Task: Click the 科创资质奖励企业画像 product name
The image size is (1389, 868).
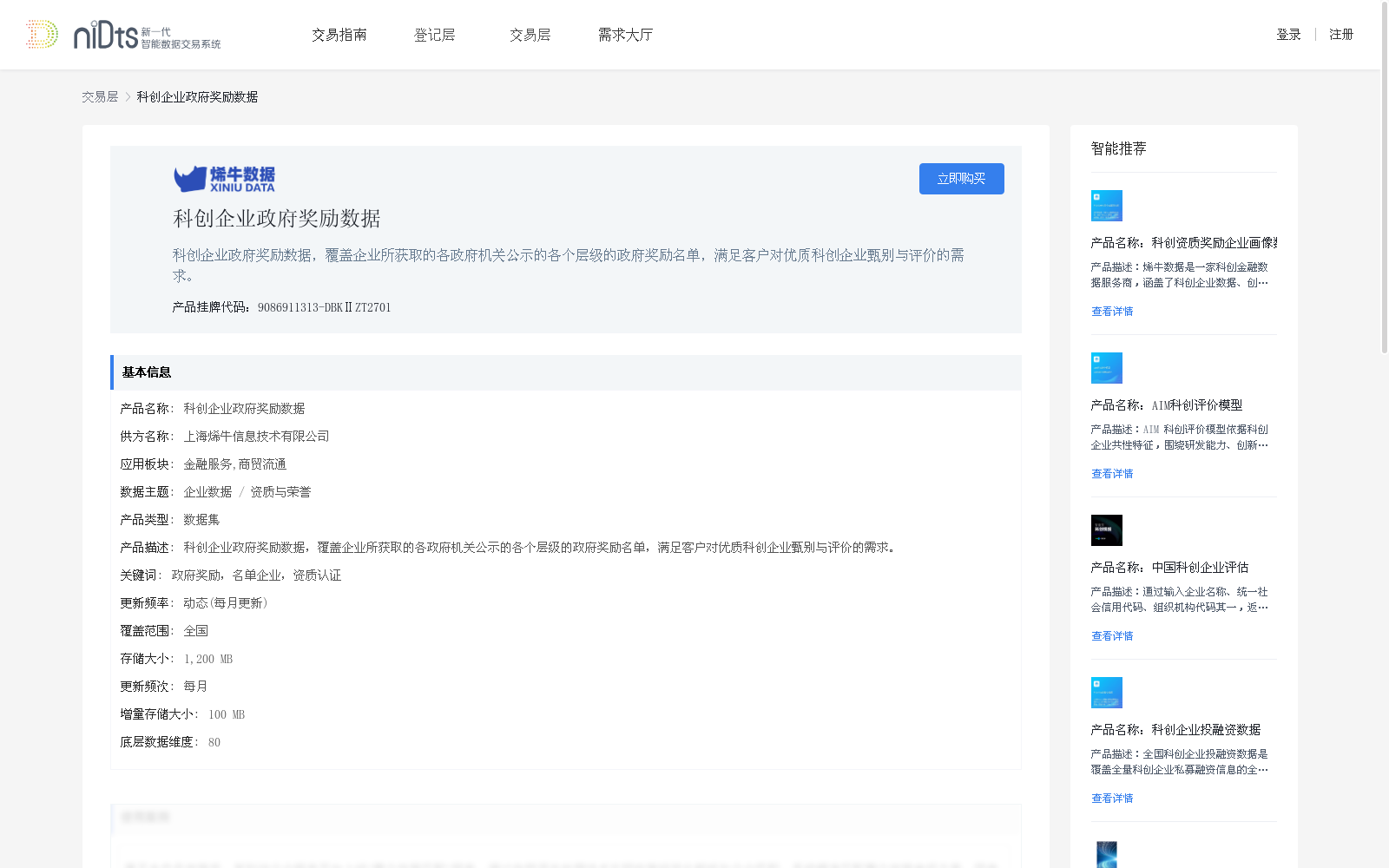Action: 1184,243
